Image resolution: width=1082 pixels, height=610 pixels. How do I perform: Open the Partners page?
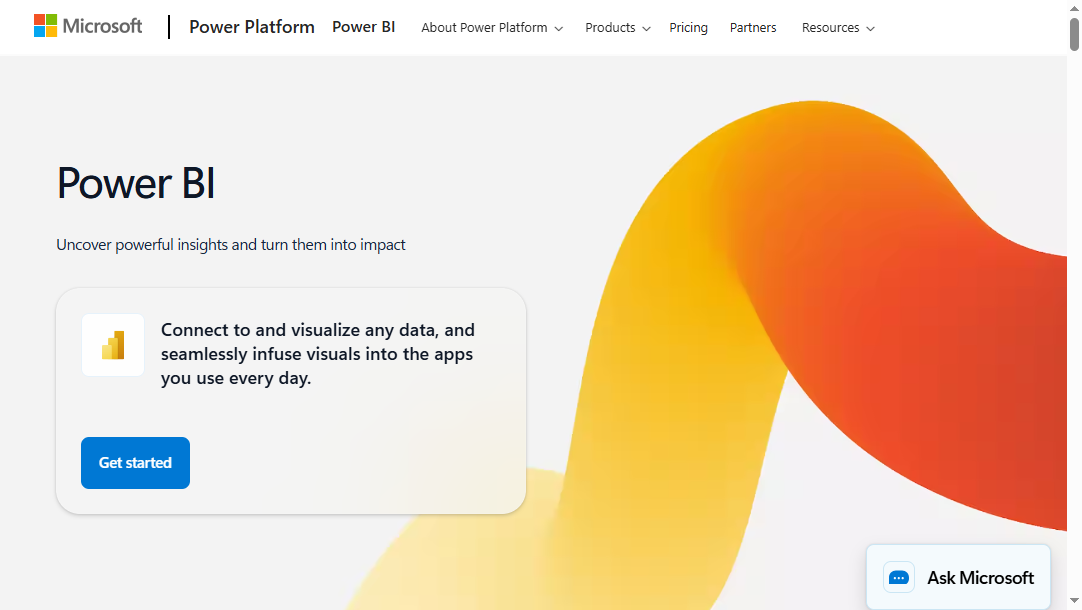(x=753, y=28)
